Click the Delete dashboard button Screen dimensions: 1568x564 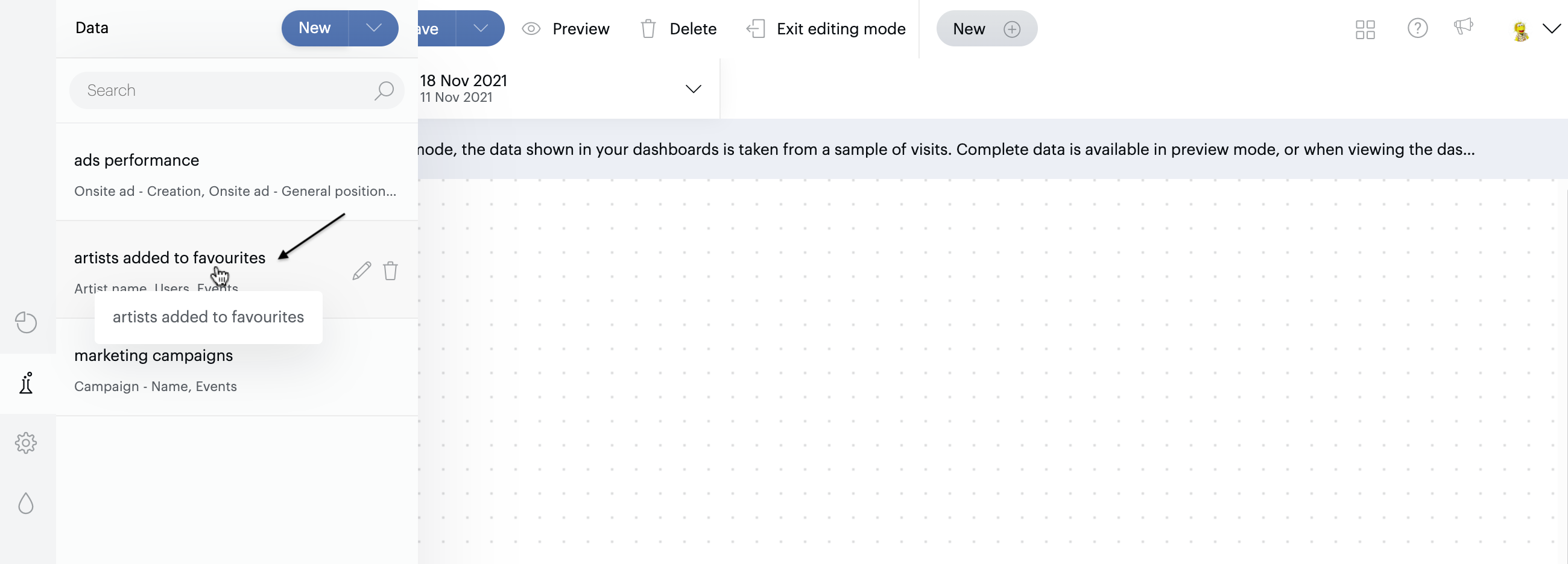pyautogui.click(x=678, y=28)
